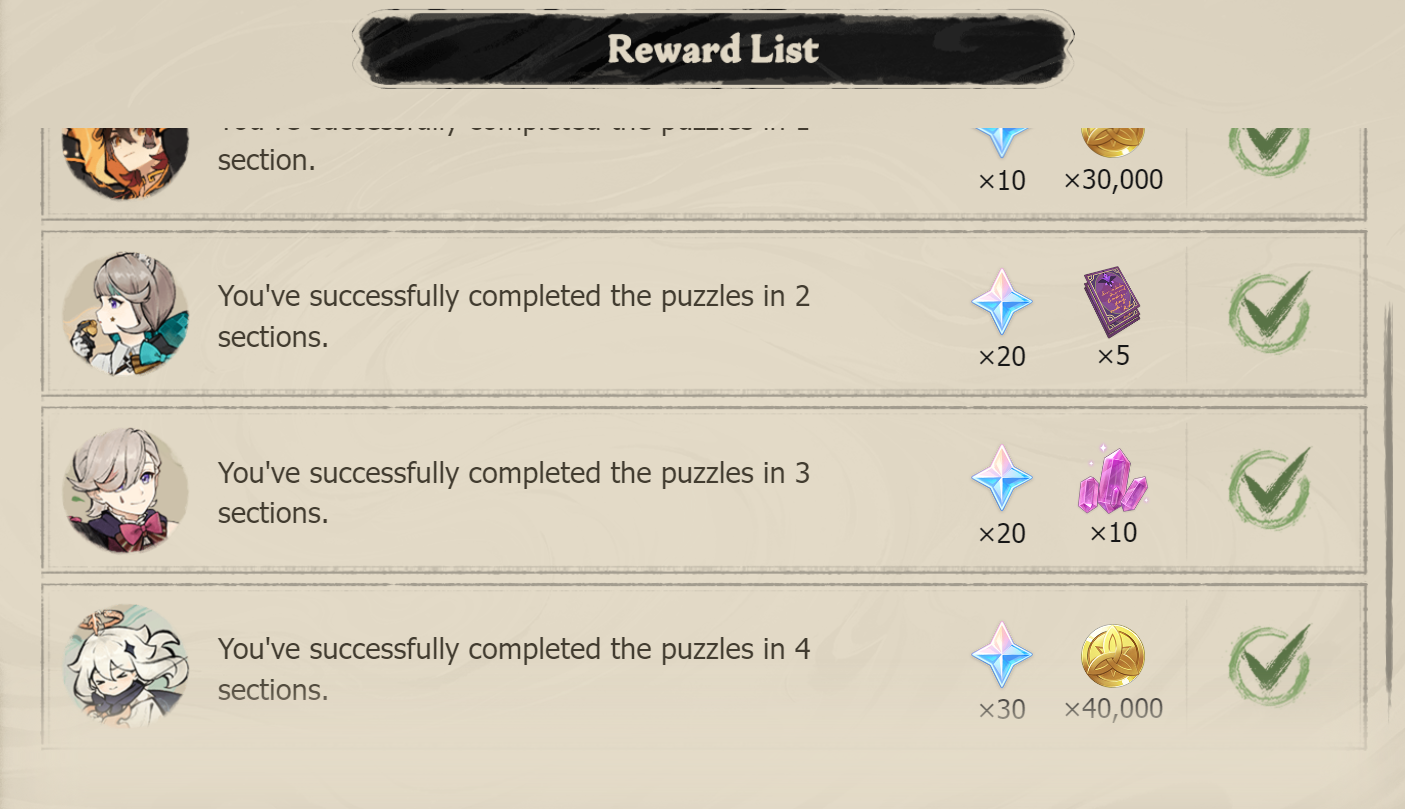This screenshot has height=809, width=1405.
Task: Click the partially visible top row checkmark
Action: (1269, 150)
